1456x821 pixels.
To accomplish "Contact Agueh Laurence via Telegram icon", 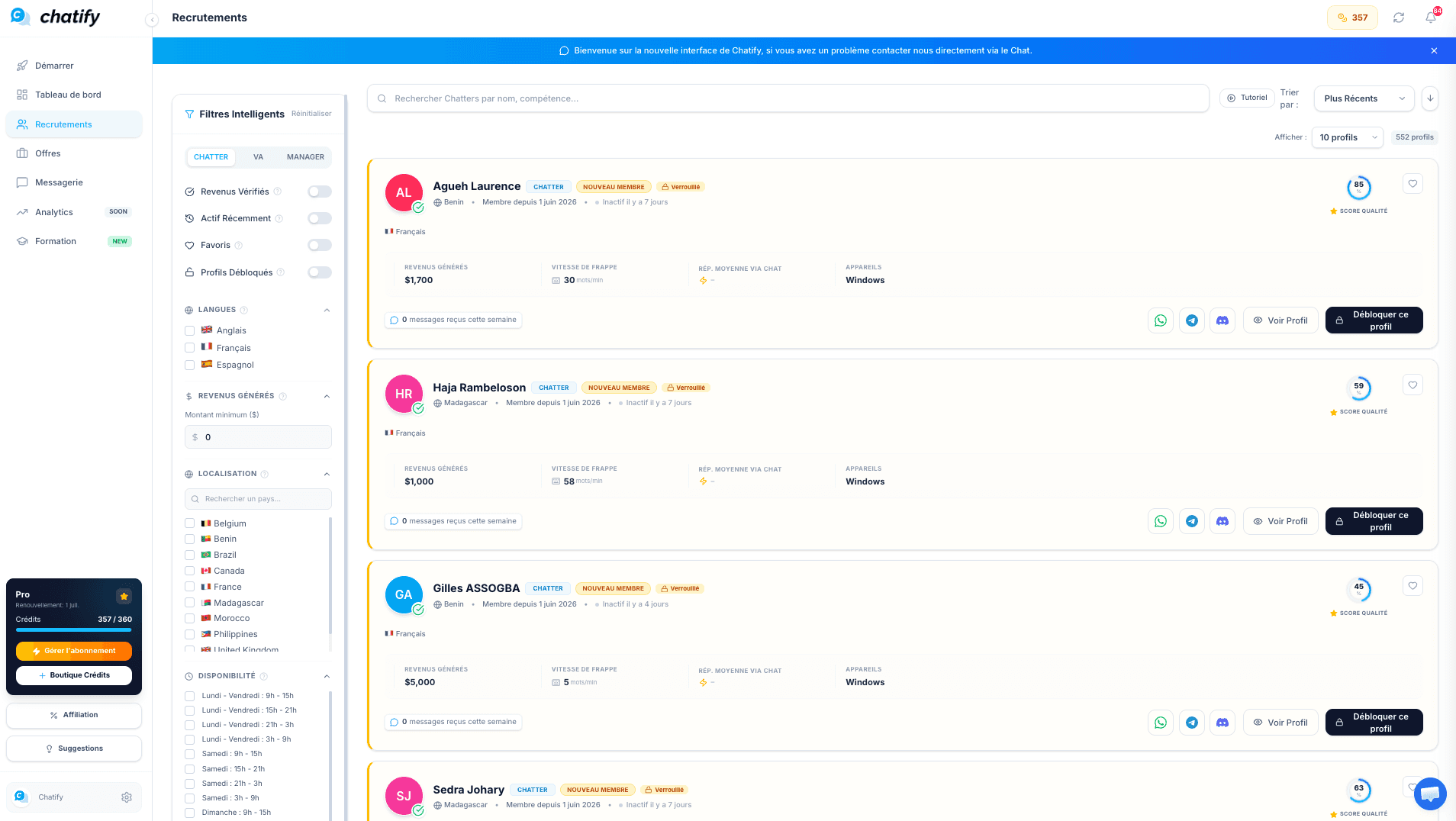I will (x=1192, y=320).
